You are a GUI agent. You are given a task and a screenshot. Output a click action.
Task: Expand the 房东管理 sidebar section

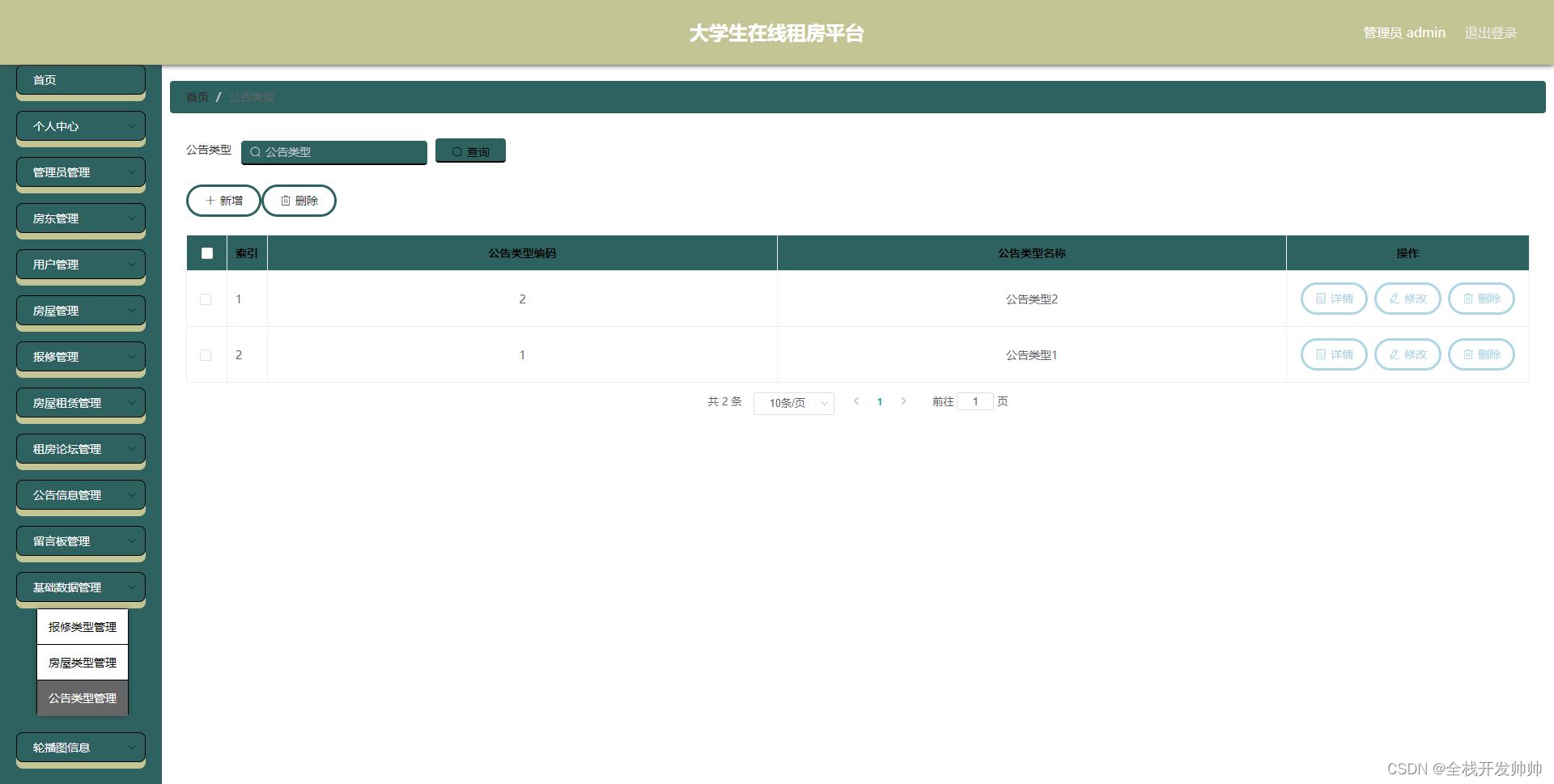[80, 218]
